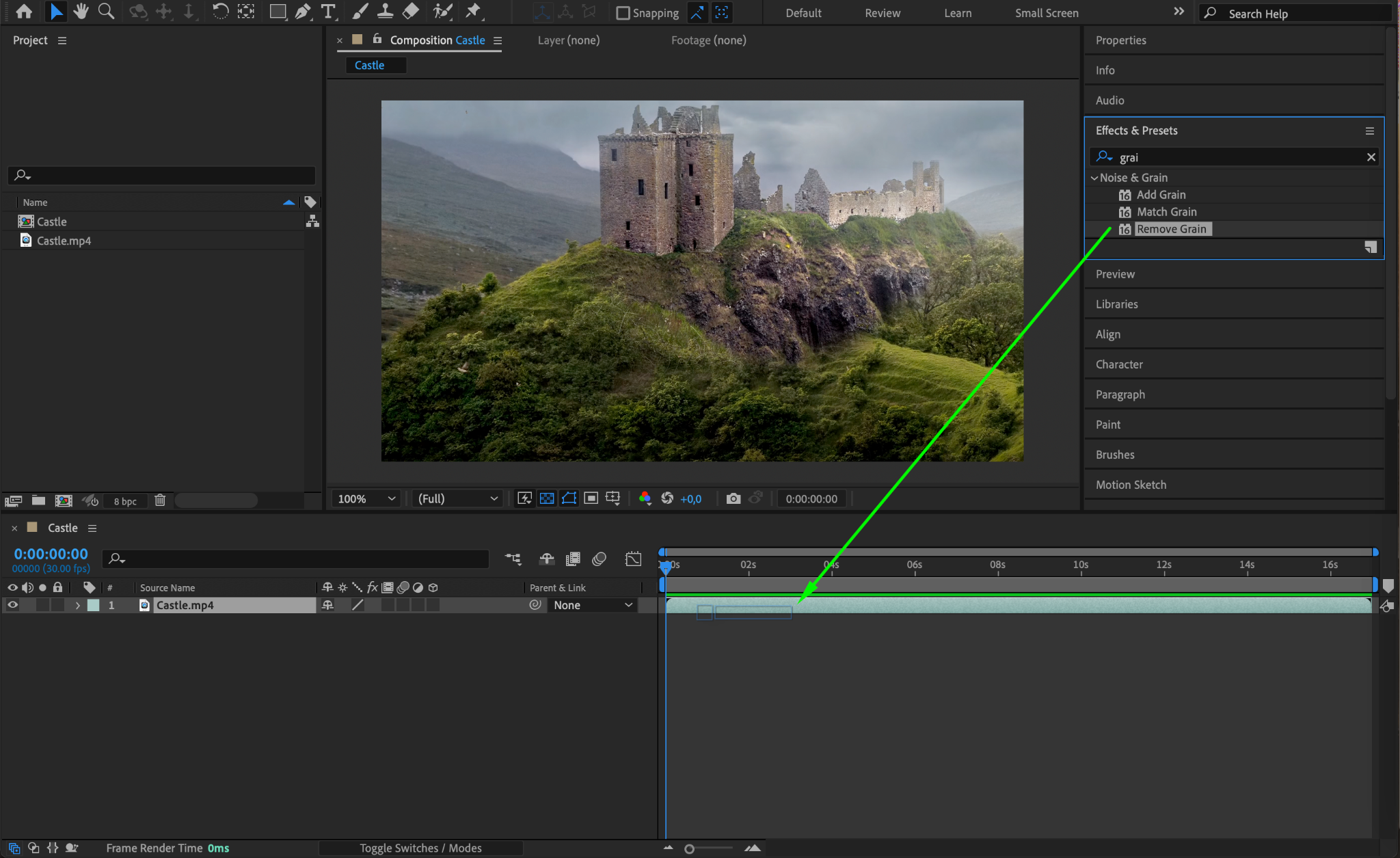
Task: Open the 100% magnification dropdown
Action: pos(366,498)
